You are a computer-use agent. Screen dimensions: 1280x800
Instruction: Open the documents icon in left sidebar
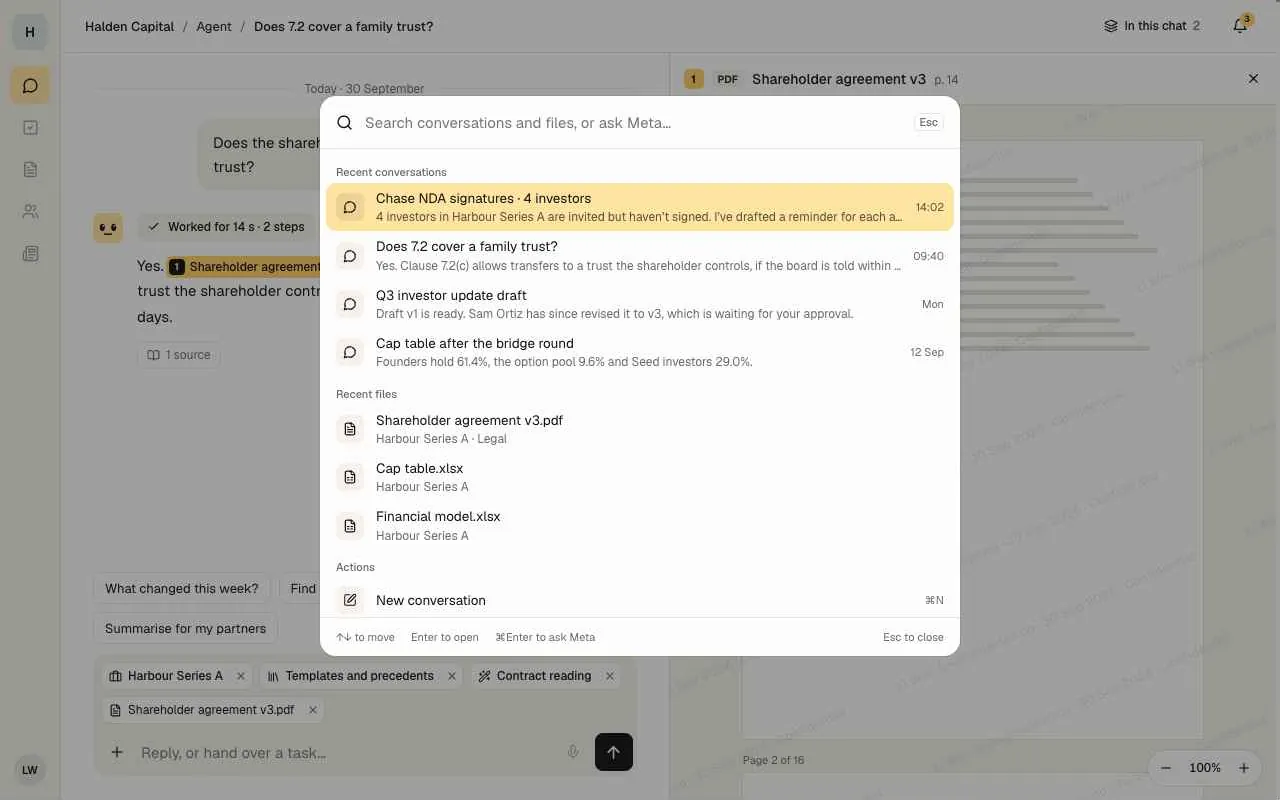[x=30, y=170]
